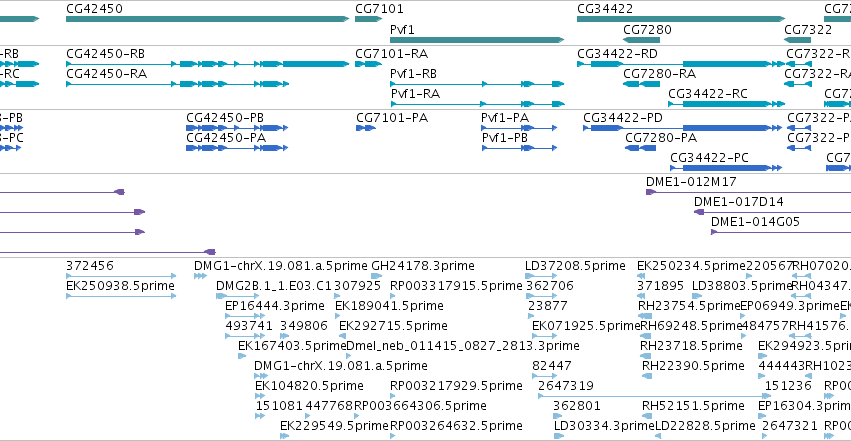Select the CG34422 gene bar
851x441 pixels.
[681, 19]
